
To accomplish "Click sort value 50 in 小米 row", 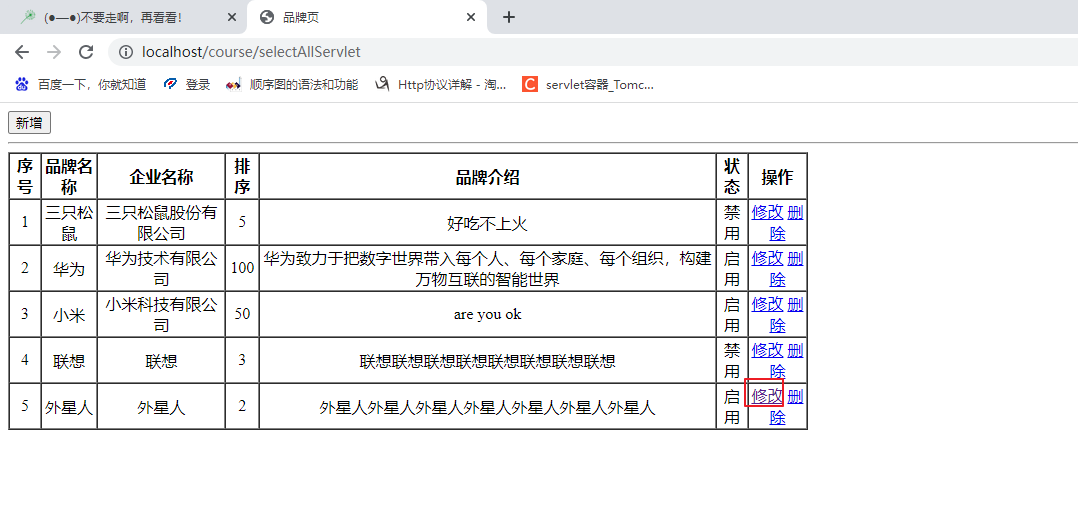I will coord(242,314).
